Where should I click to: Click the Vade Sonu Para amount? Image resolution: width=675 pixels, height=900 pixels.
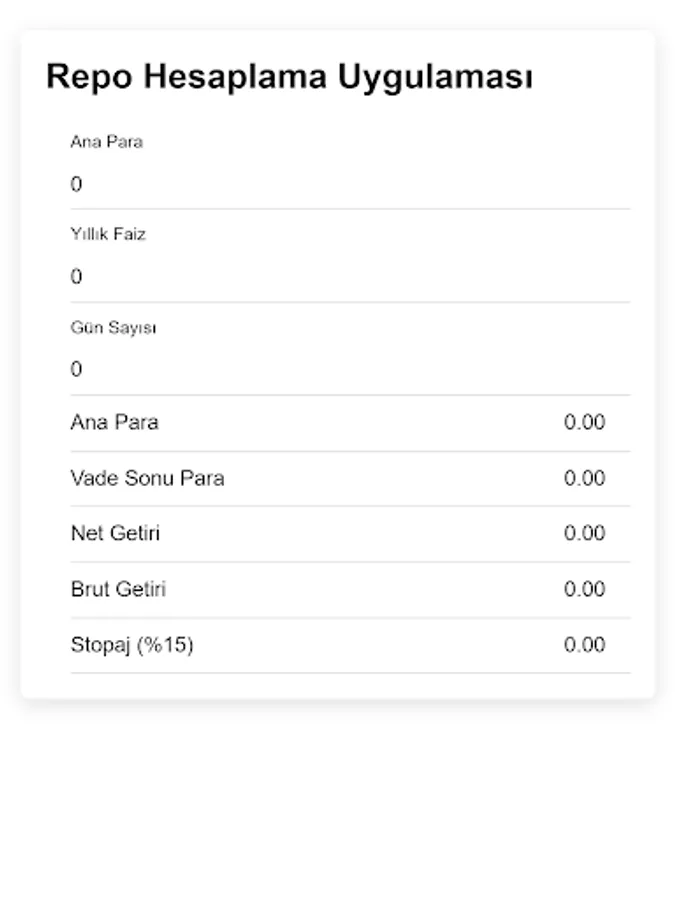pyautogui.click(x=584, y=478)
